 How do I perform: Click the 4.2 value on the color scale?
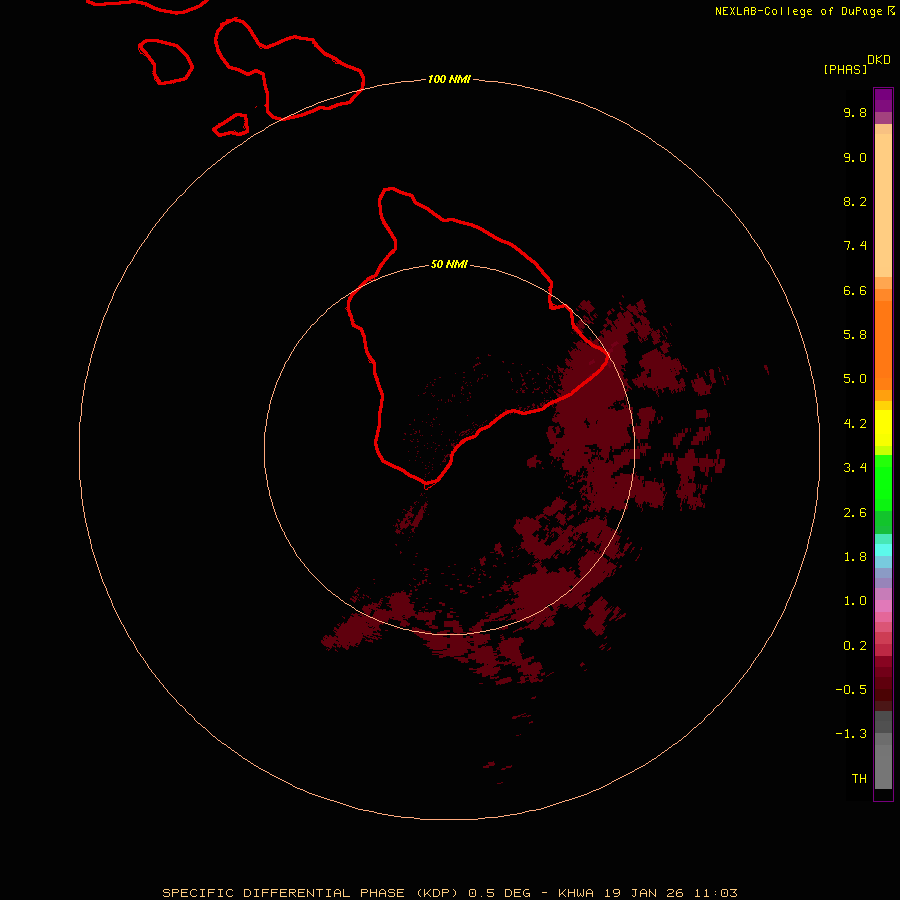855,424
